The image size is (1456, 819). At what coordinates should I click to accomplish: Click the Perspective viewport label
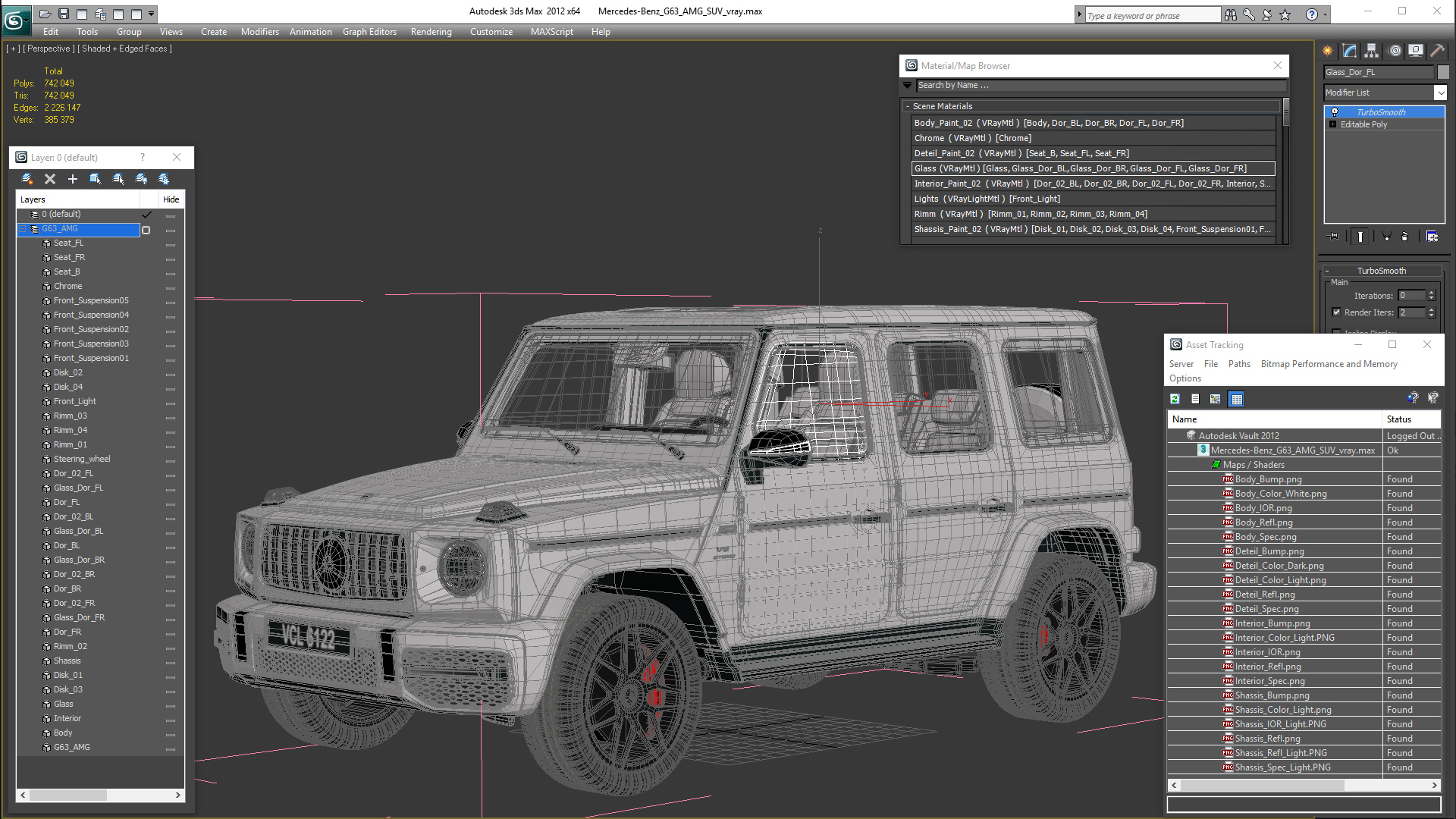49,49
